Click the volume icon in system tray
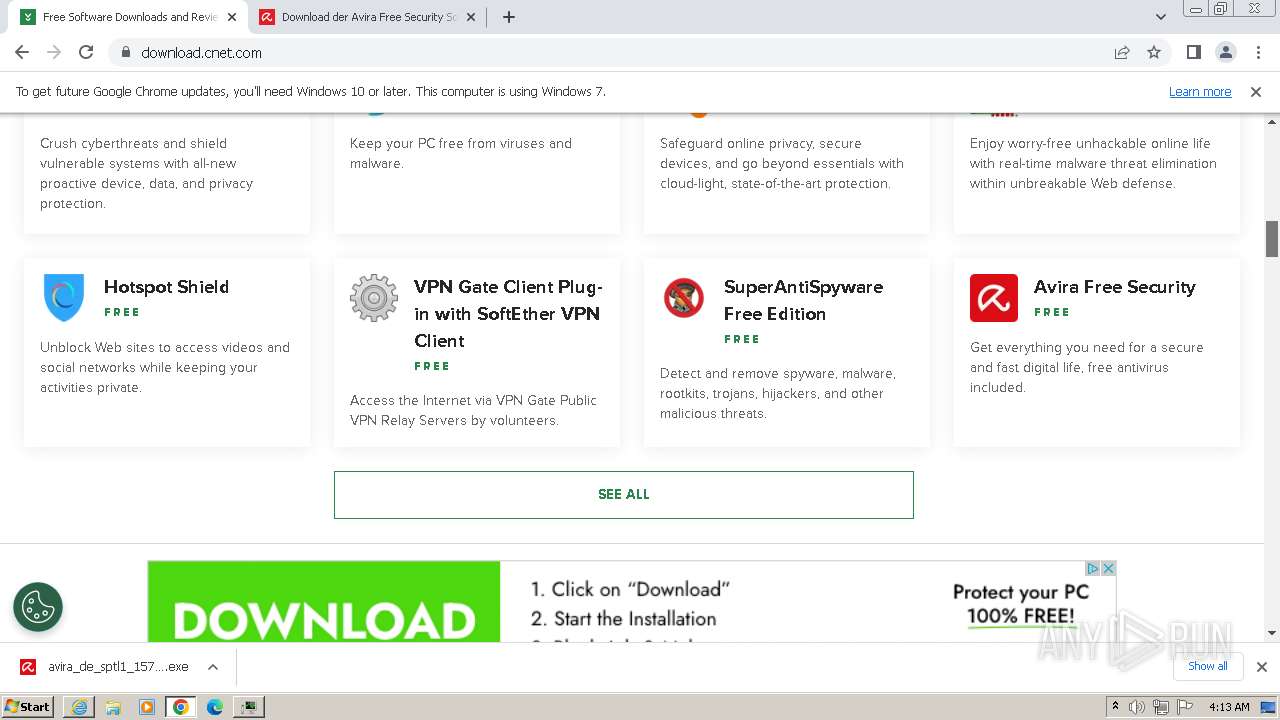1280x720 pixels. coord(1137,707)
